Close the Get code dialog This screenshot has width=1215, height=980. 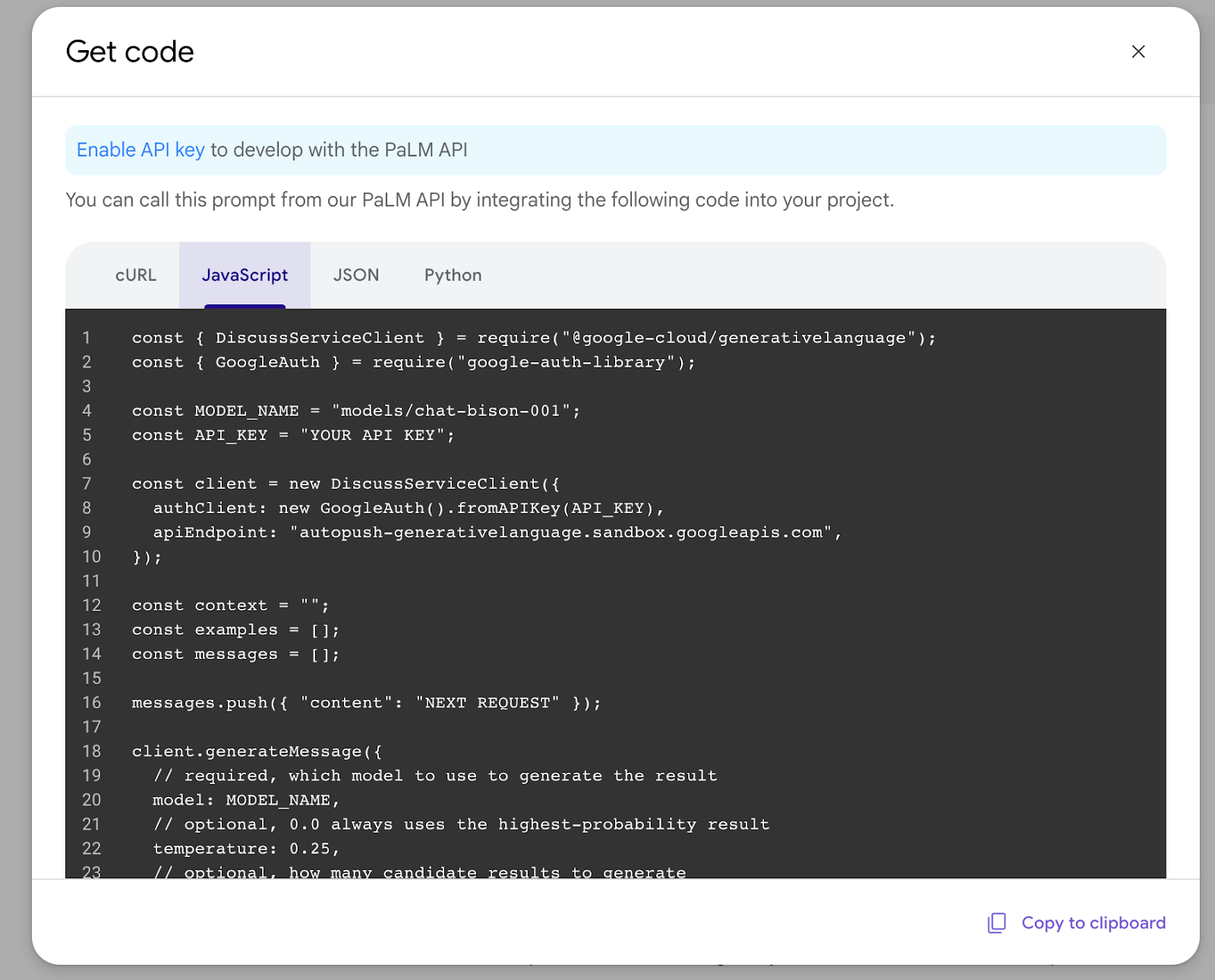pyautogui.click(x=1138, y=51)
